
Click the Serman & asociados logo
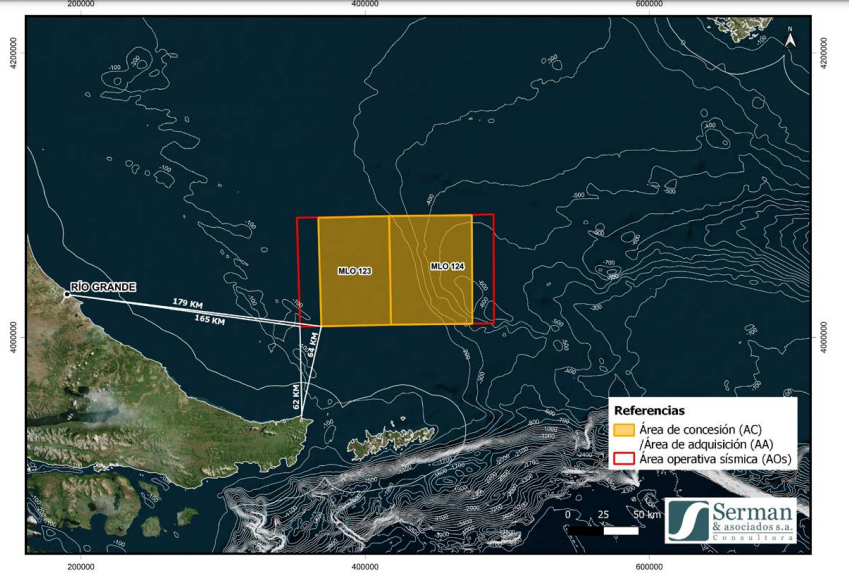click(731, 521)
